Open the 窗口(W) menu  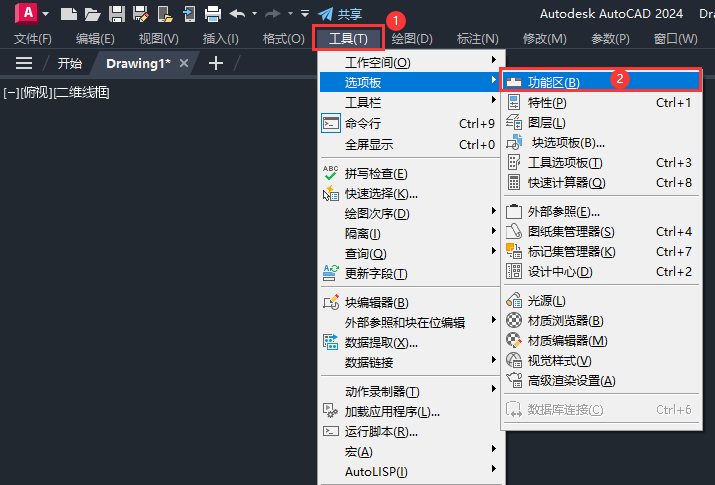point(675,39)
